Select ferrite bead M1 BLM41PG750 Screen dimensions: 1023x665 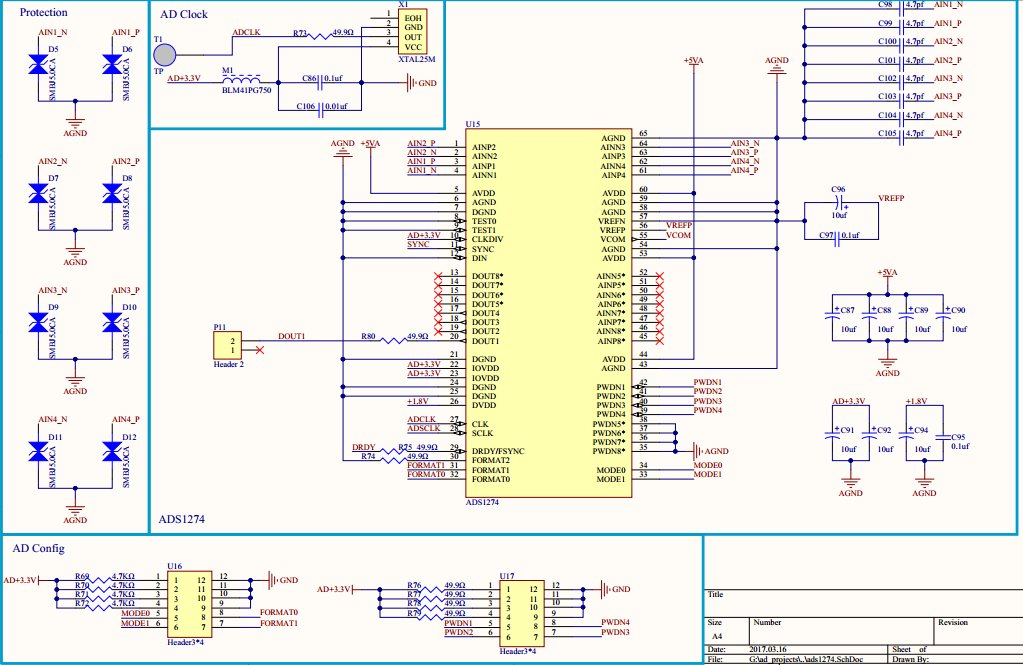click(x=241, y=79)
